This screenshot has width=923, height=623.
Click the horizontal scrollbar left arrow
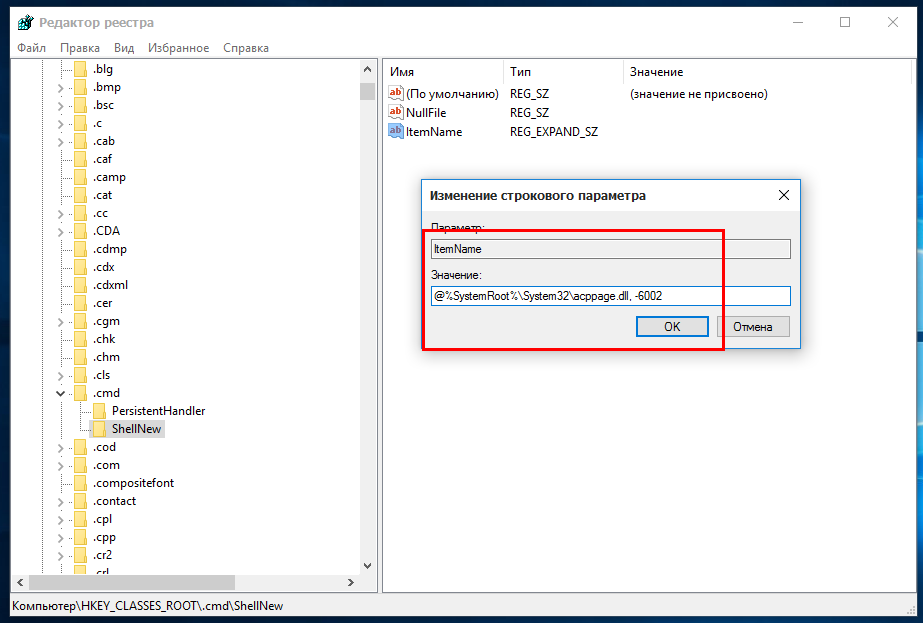point(20,582)
